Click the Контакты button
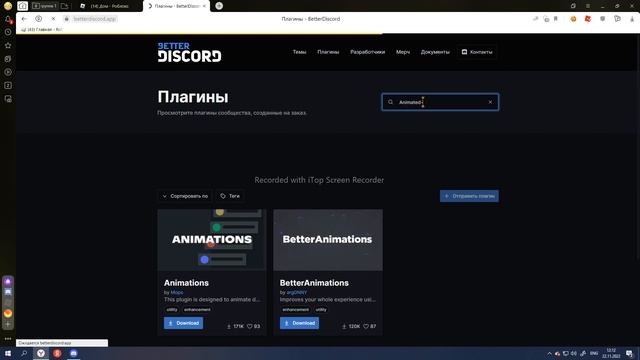This screenshot has height=360, width=640. pyautogui.click(x=477, y=52)
